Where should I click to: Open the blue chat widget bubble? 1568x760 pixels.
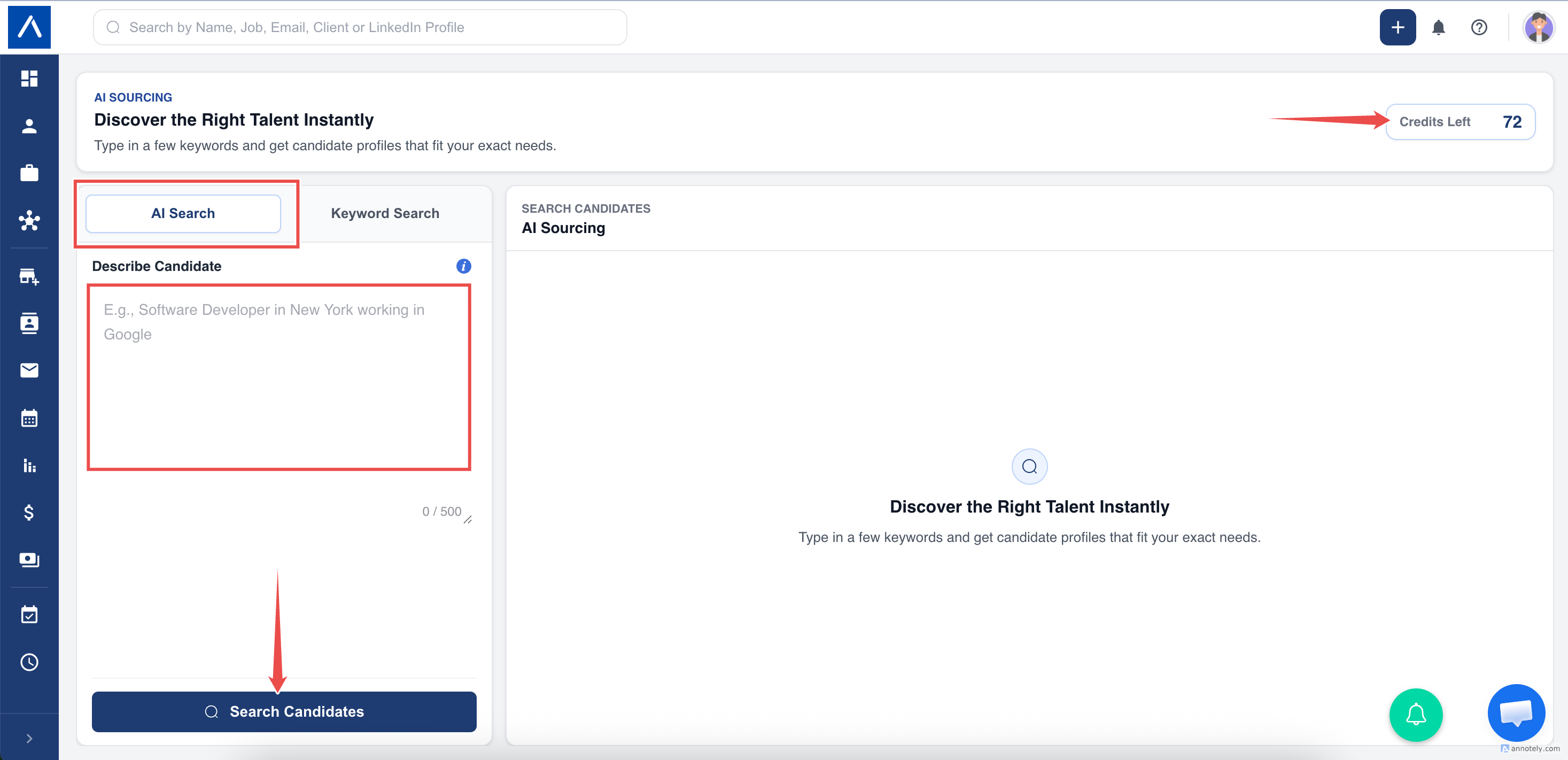pyautogui.click(x=1516, y=712)
